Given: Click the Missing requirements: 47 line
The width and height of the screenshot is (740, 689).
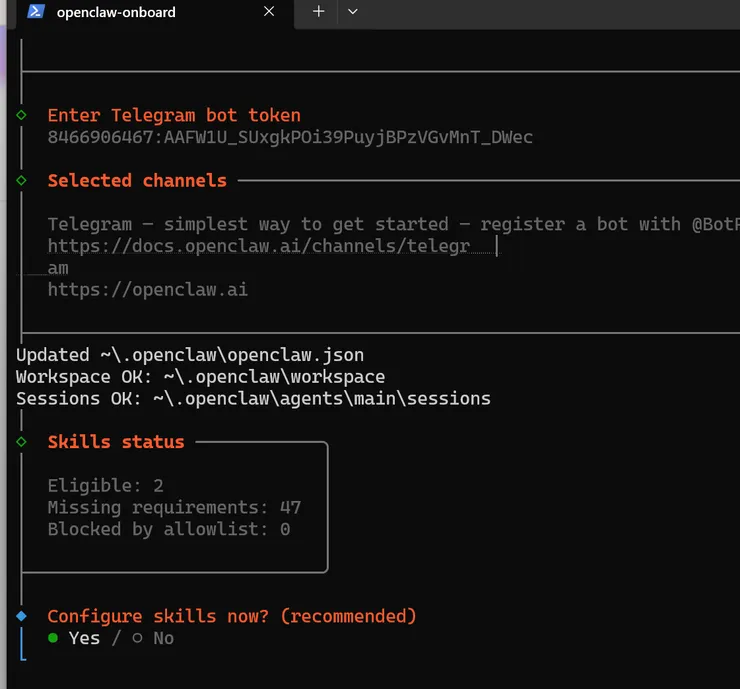Looking at the screenshot, I should [x=174, y=508].
